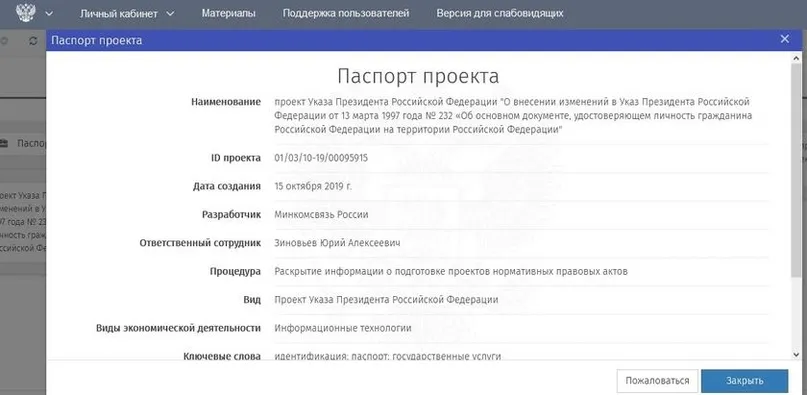Click scrollbar up arrow in dialog
Image resolution: width=807 pixels, height=395 pixels.
[x=797, y=57]
